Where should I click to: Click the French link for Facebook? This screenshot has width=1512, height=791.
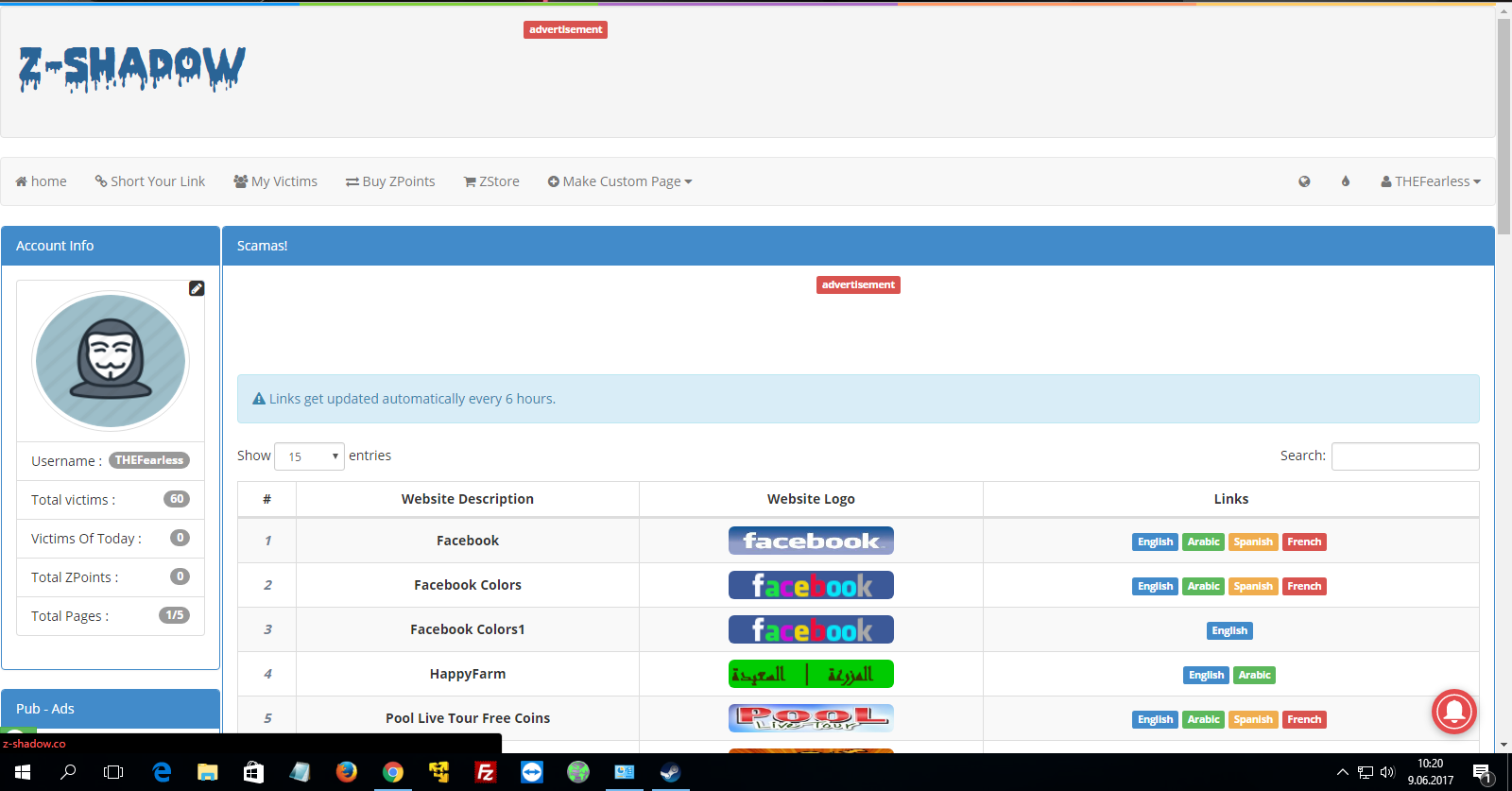[x=1304, y=542]
